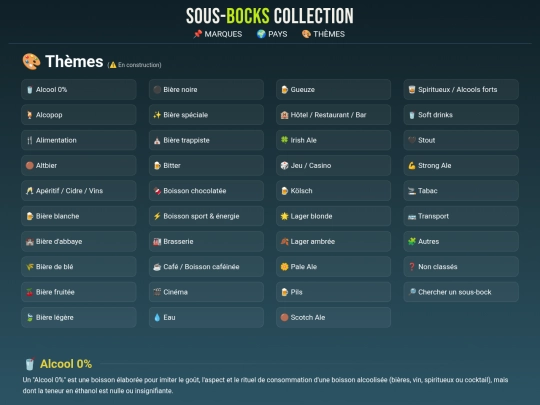
Task: Choose the Irish Ale theme
Action: pyautogui.click(x=333, y=140)
